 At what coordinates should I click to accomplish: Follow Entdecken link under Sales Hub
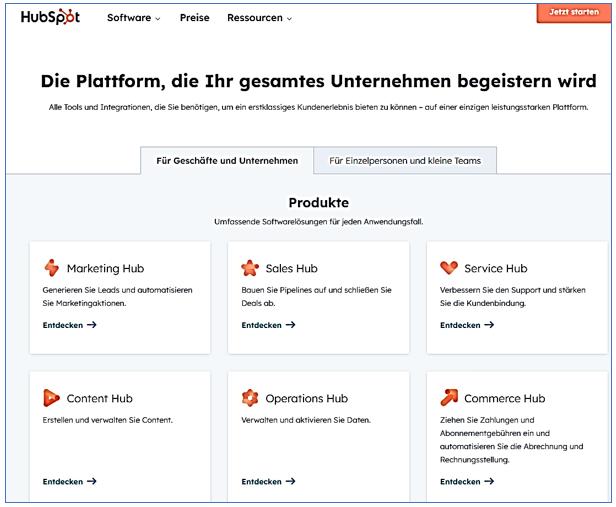268,325
